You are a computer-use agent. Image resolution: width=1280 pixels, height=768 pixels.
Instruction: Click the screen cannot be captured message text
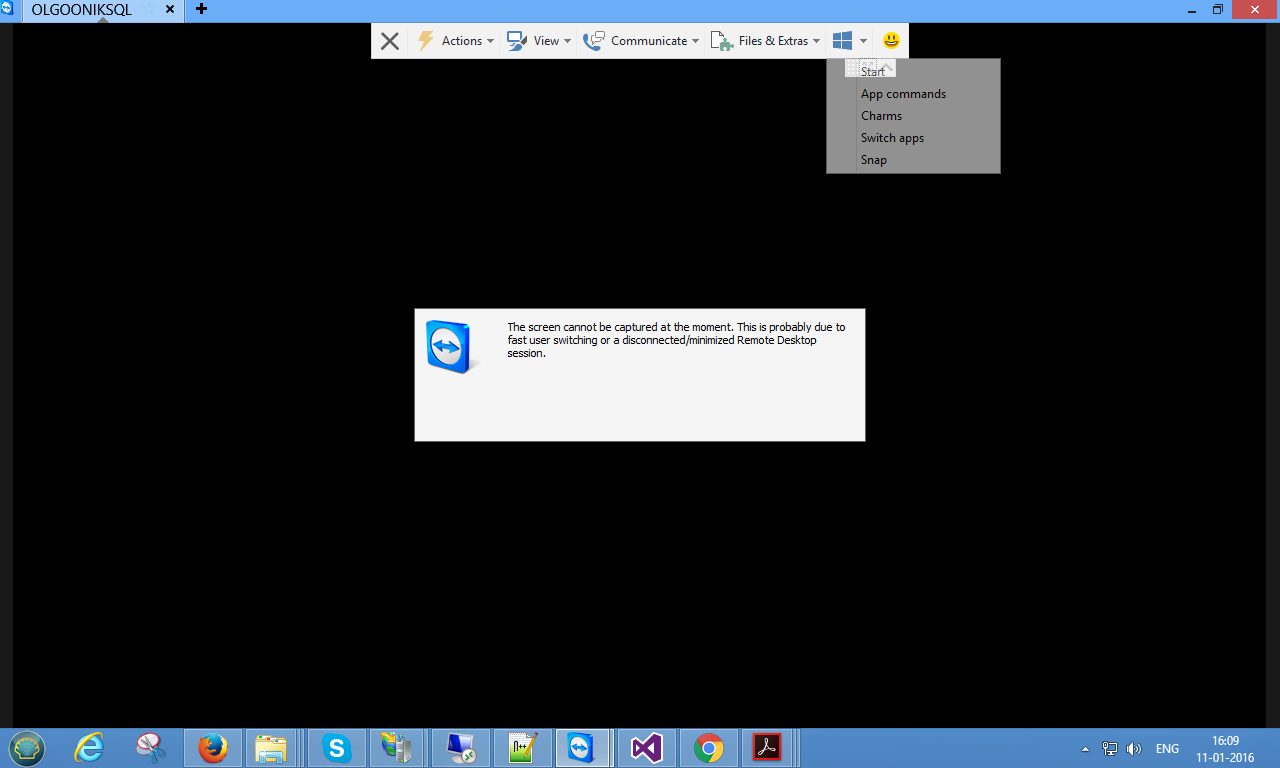click(676, 340)
